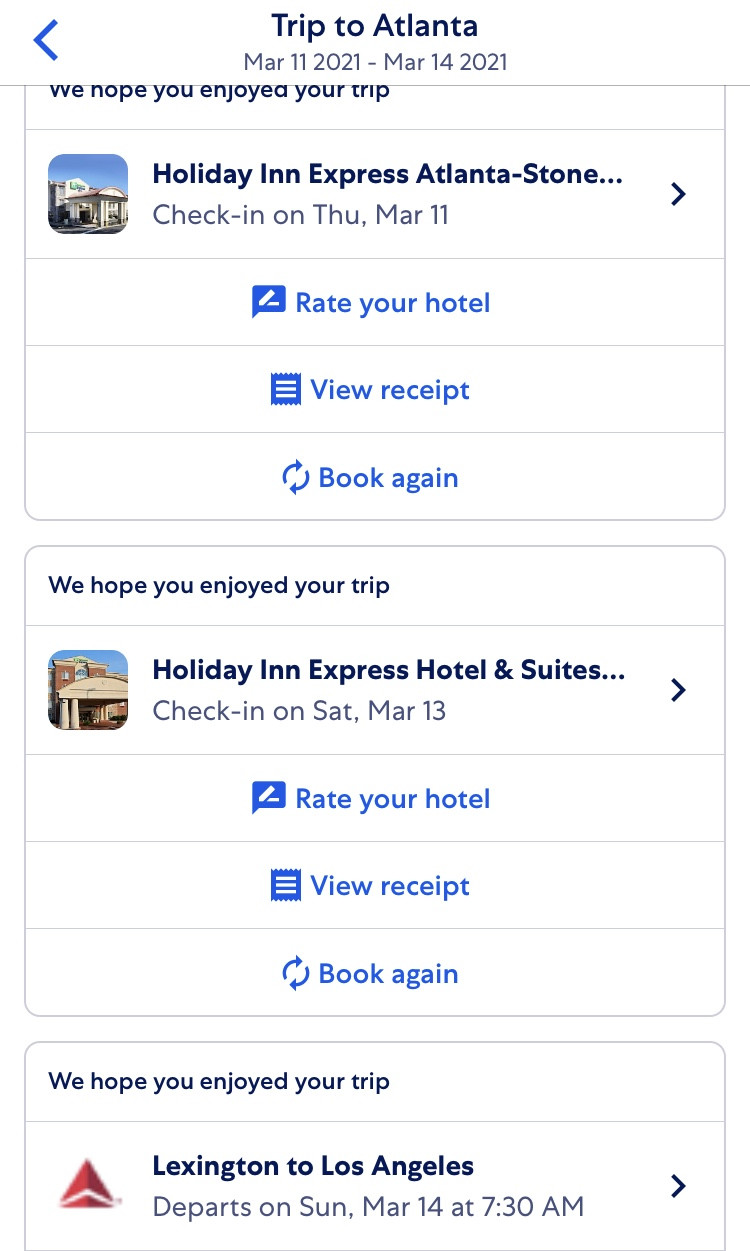Tap refresh icon beside second Book again
This screenshot has width=750, height=1251.
click(x=296, y=974)
